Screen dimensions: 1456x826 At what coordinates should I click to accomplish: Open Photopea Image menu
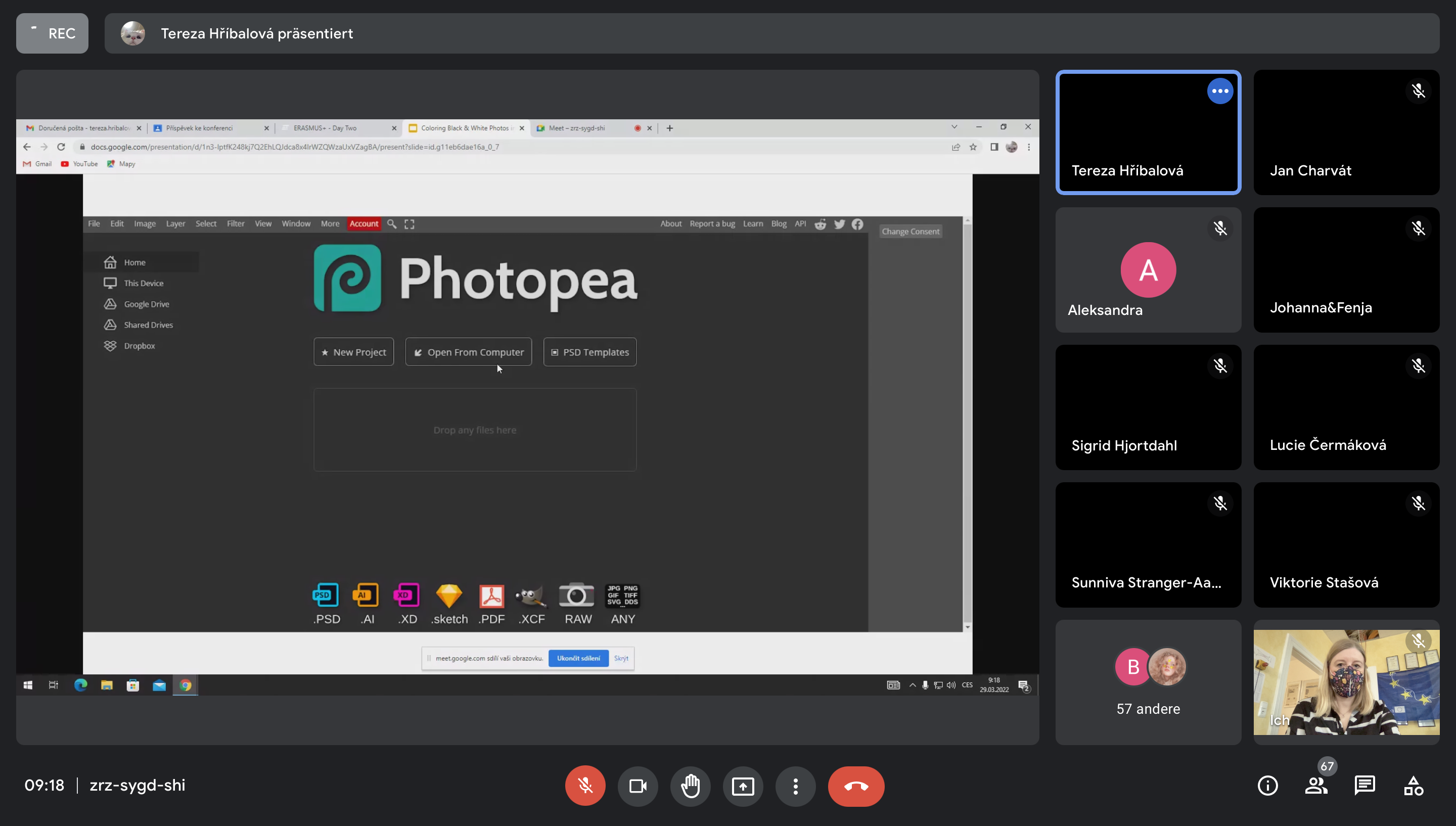pos(145,223)
